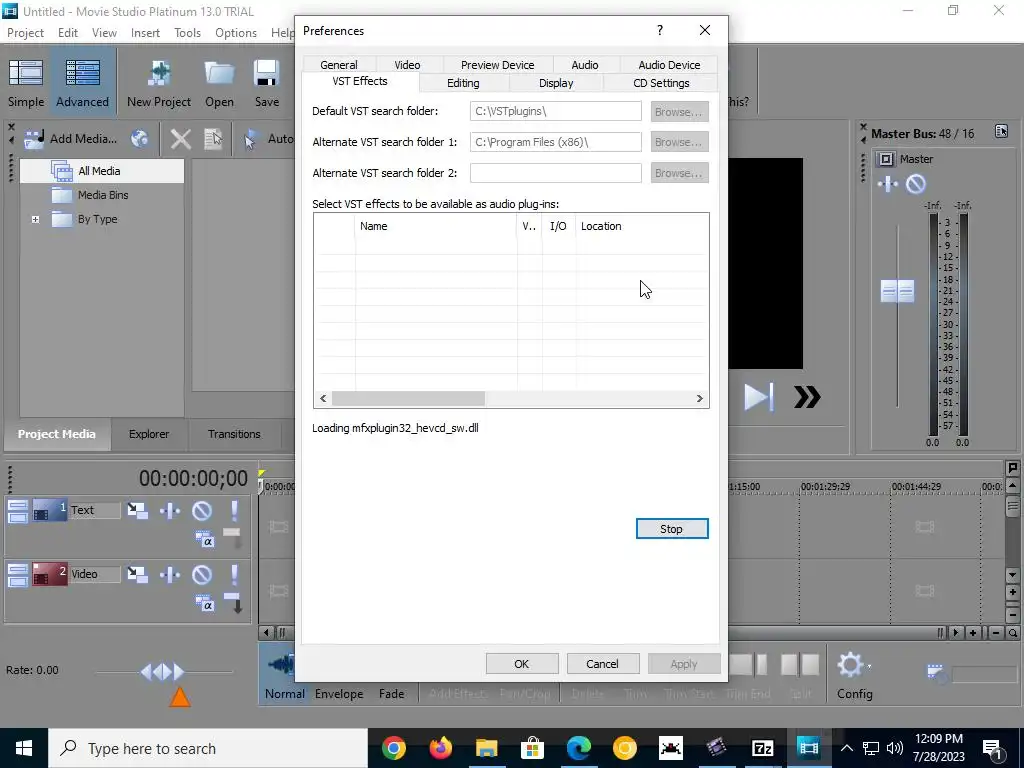Click the VST list horizontal scrollbar thumb

pyautogui.click(x=408, y=398)
